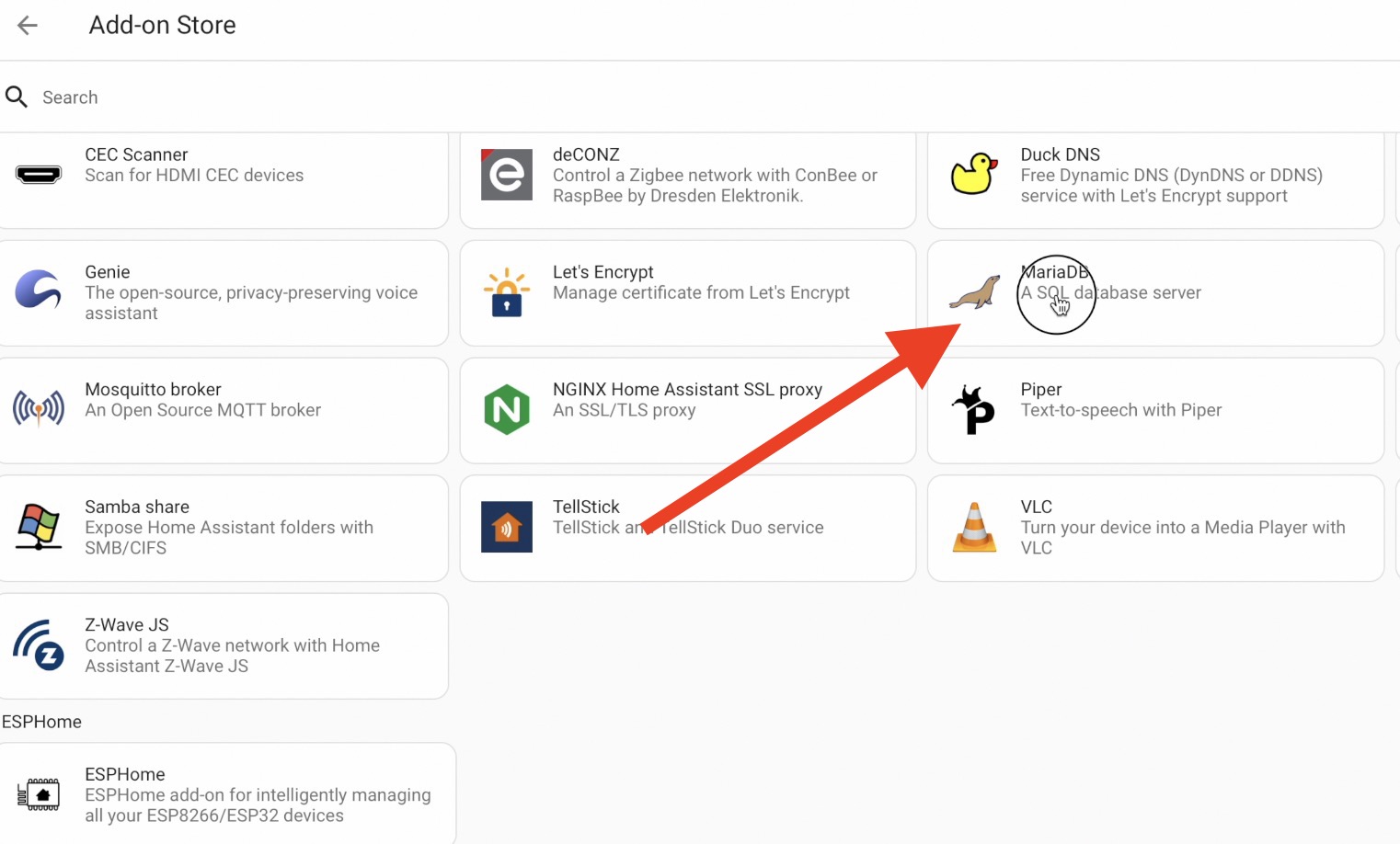This screenshot has height=844, width=1400.
Task: Click the NGINX green hexagon icon
Action: [x=507, y=409]
